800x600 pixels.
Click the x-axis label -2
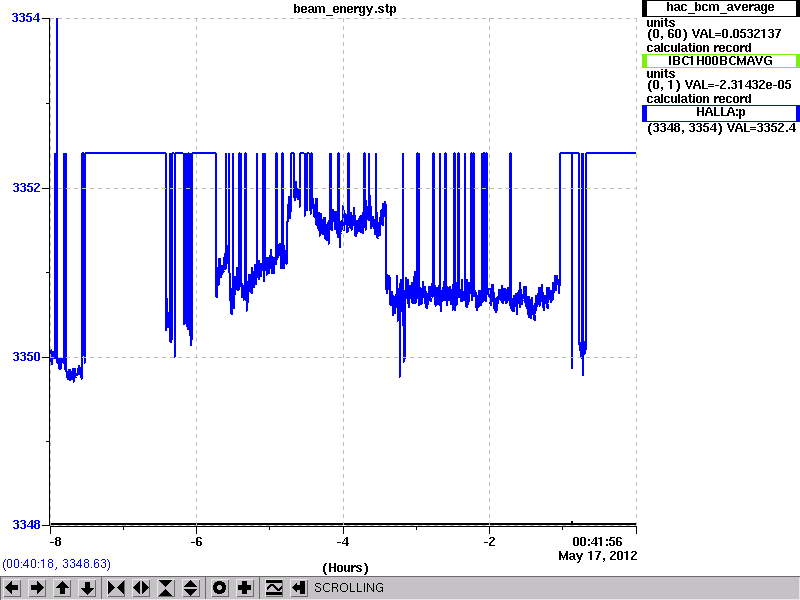click(489, 542)
